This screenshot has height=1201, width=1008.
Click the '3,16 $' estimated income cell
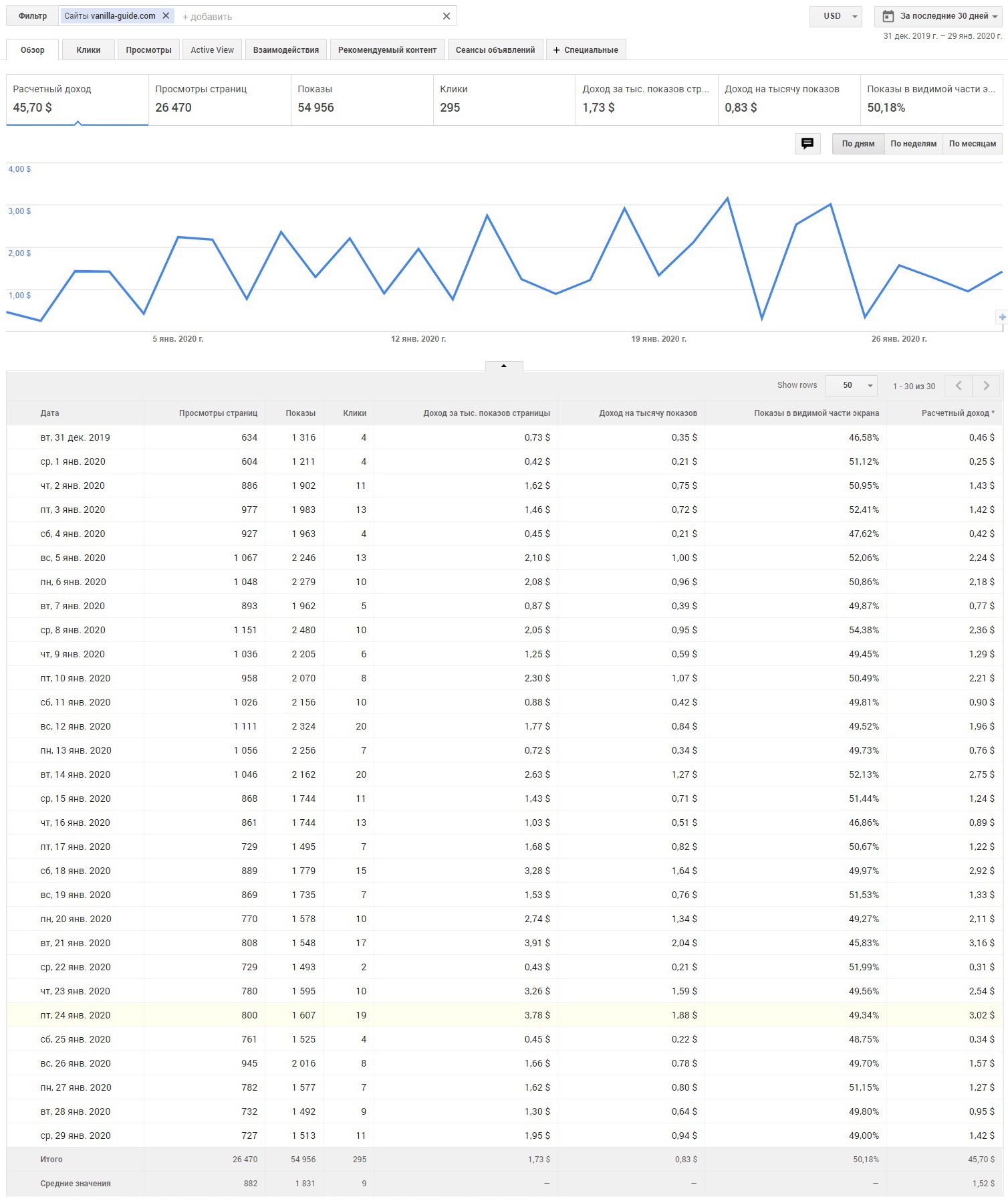[x=981, y=943]
